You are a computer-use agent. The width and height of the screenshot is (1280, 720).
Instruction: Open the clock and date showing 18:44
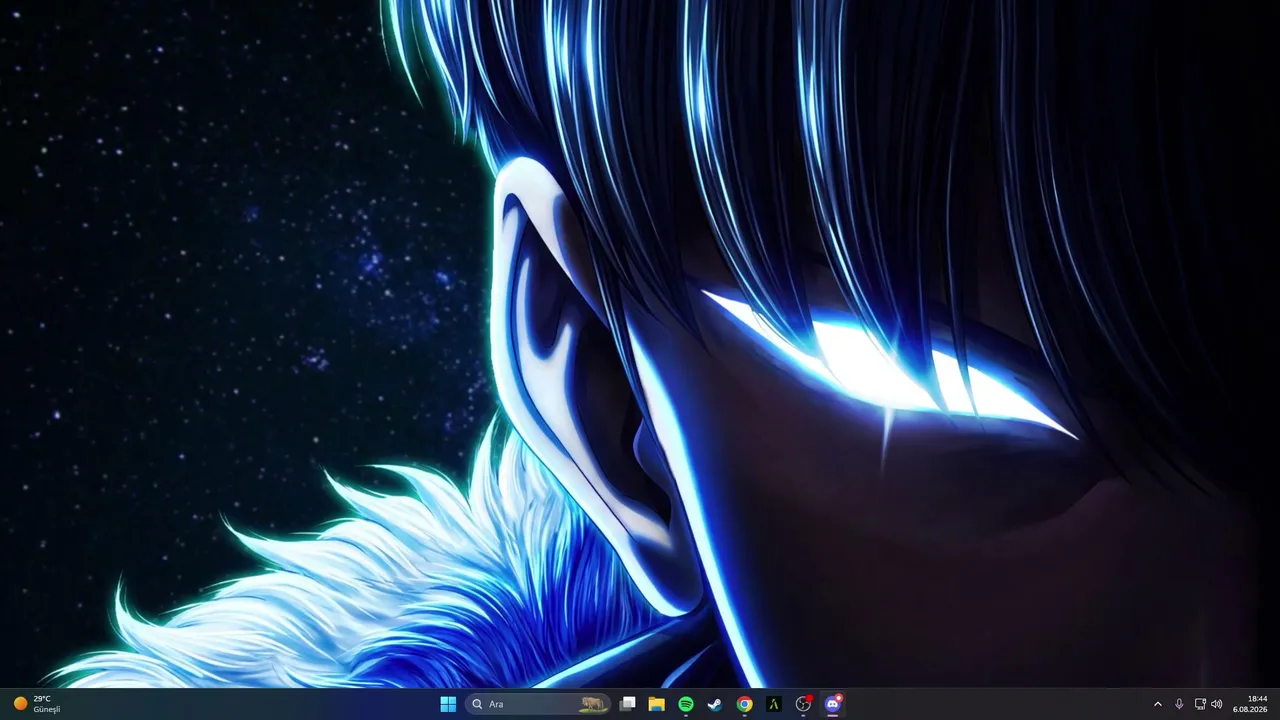[x=1250, y=704]
